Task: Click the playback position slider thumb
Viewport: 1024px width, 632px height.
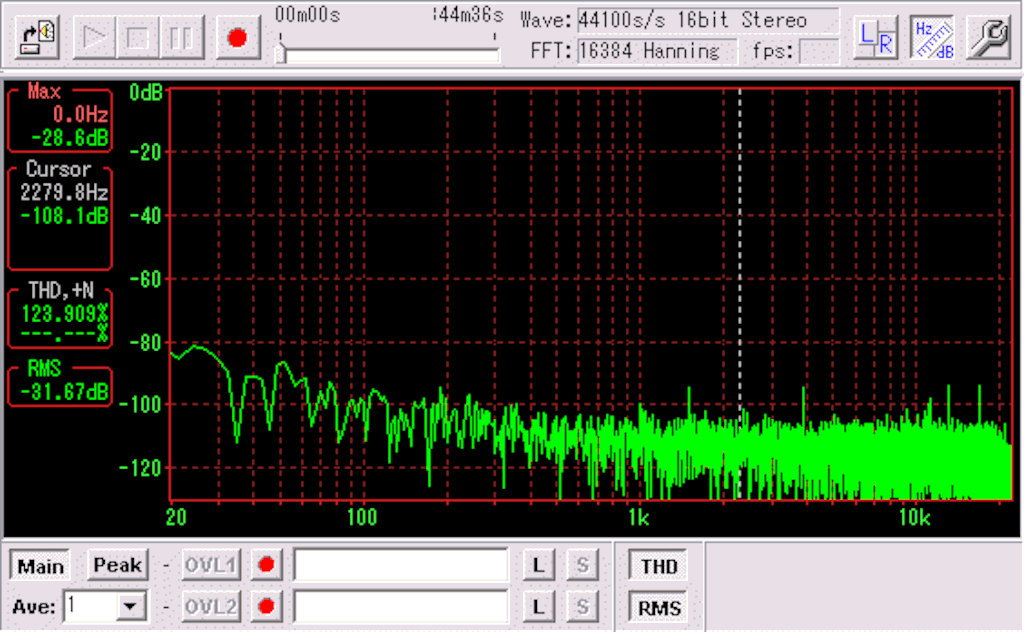Action: click(280, 55)
